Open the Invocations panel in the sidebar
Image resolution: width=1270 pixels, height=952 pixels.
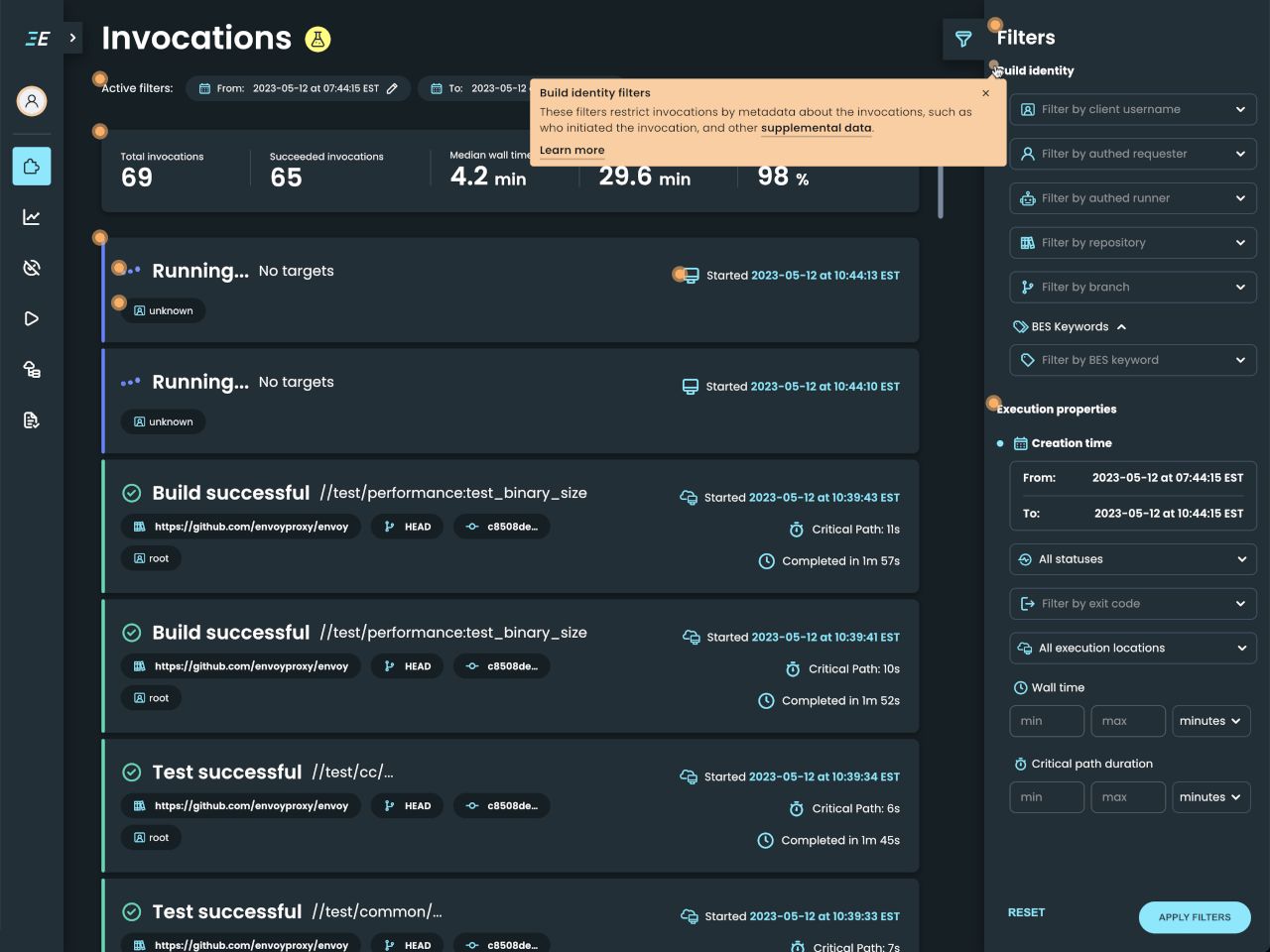31,167
